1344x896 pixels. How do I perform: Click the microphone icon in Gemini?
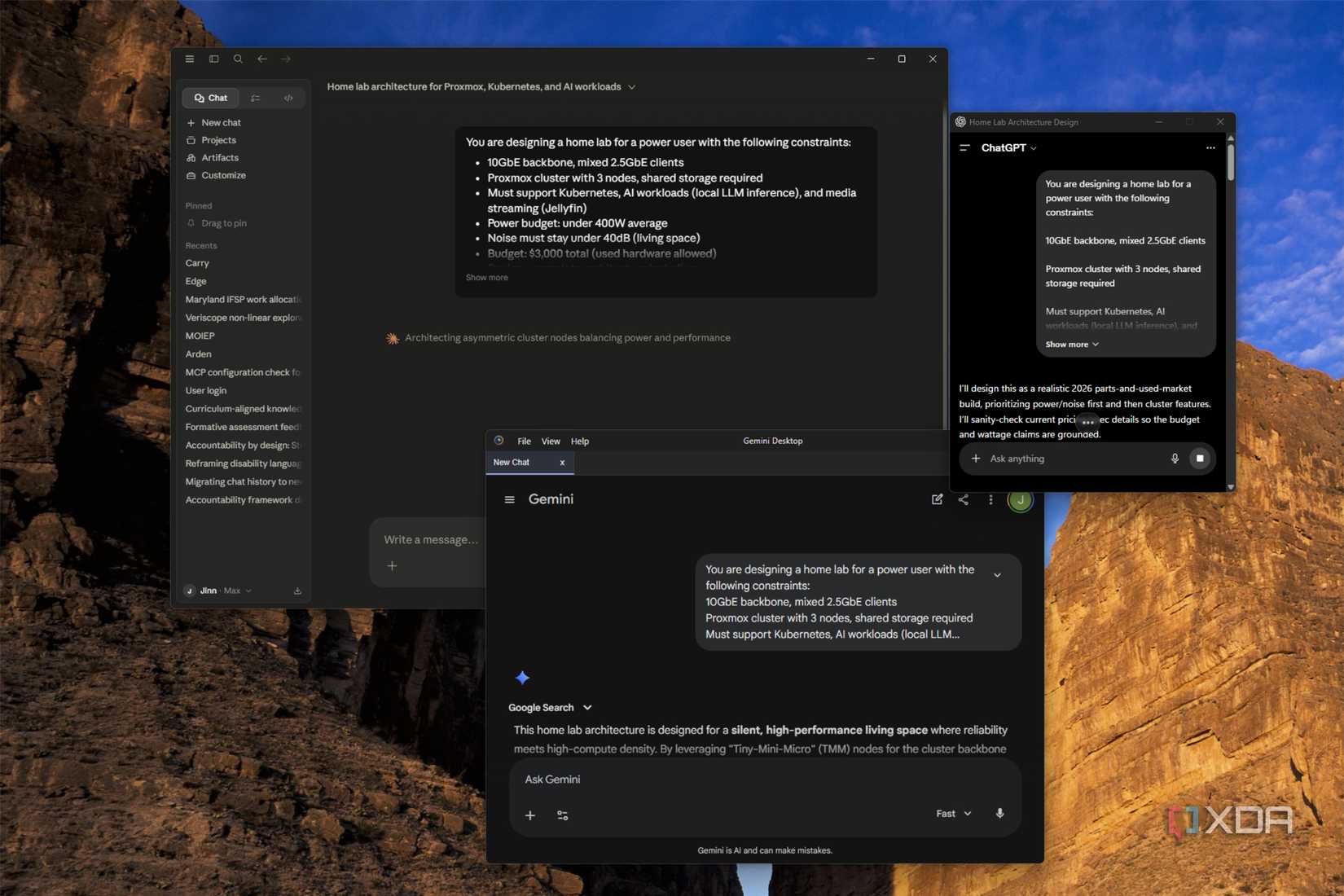[x=999, y=814]
